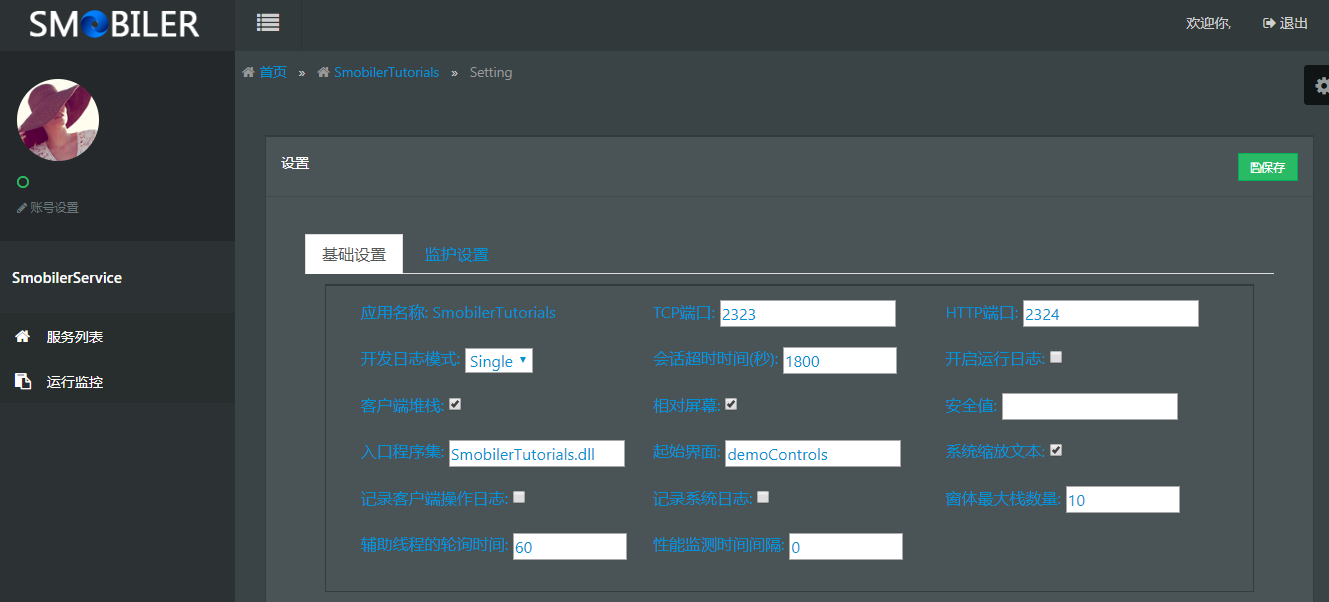Click the home icon beside 服务列表
Image resolution: width=1329 pixels, height=602 pixels.
pos(22,337)
